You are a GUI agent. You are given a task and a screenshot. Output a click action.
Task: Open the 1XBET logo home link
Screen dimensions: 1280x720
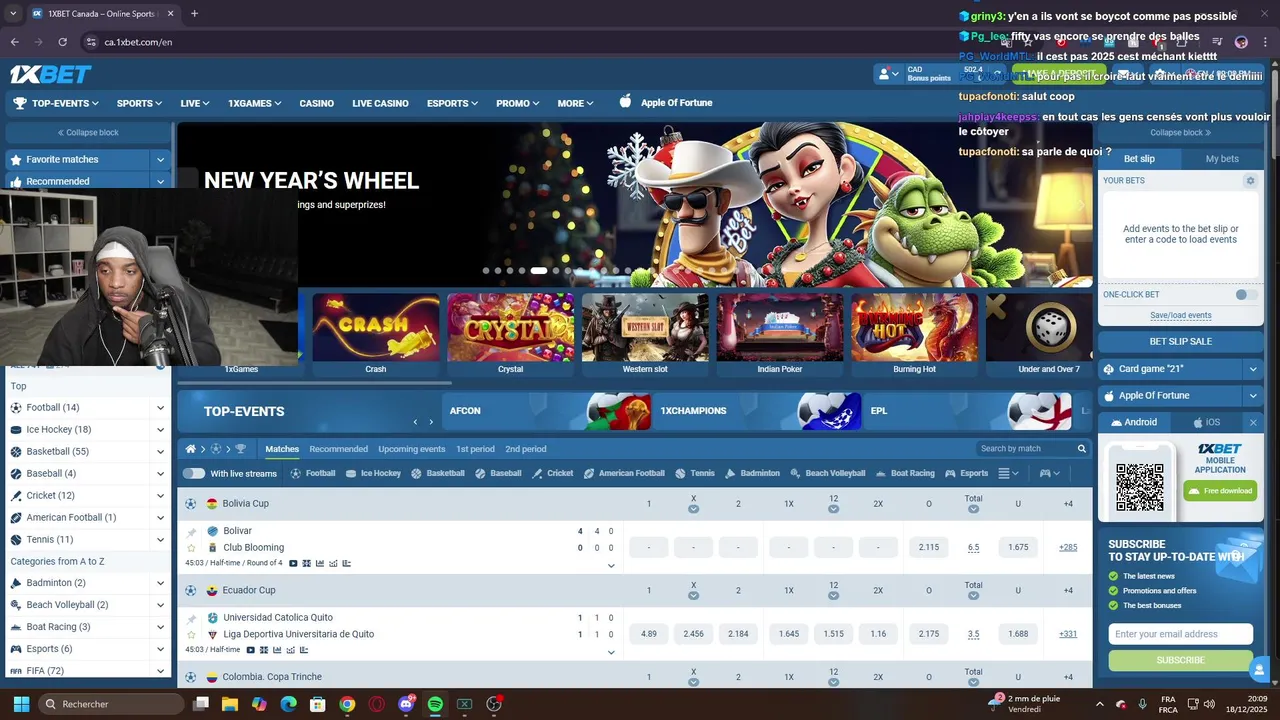tap(50, 74)
